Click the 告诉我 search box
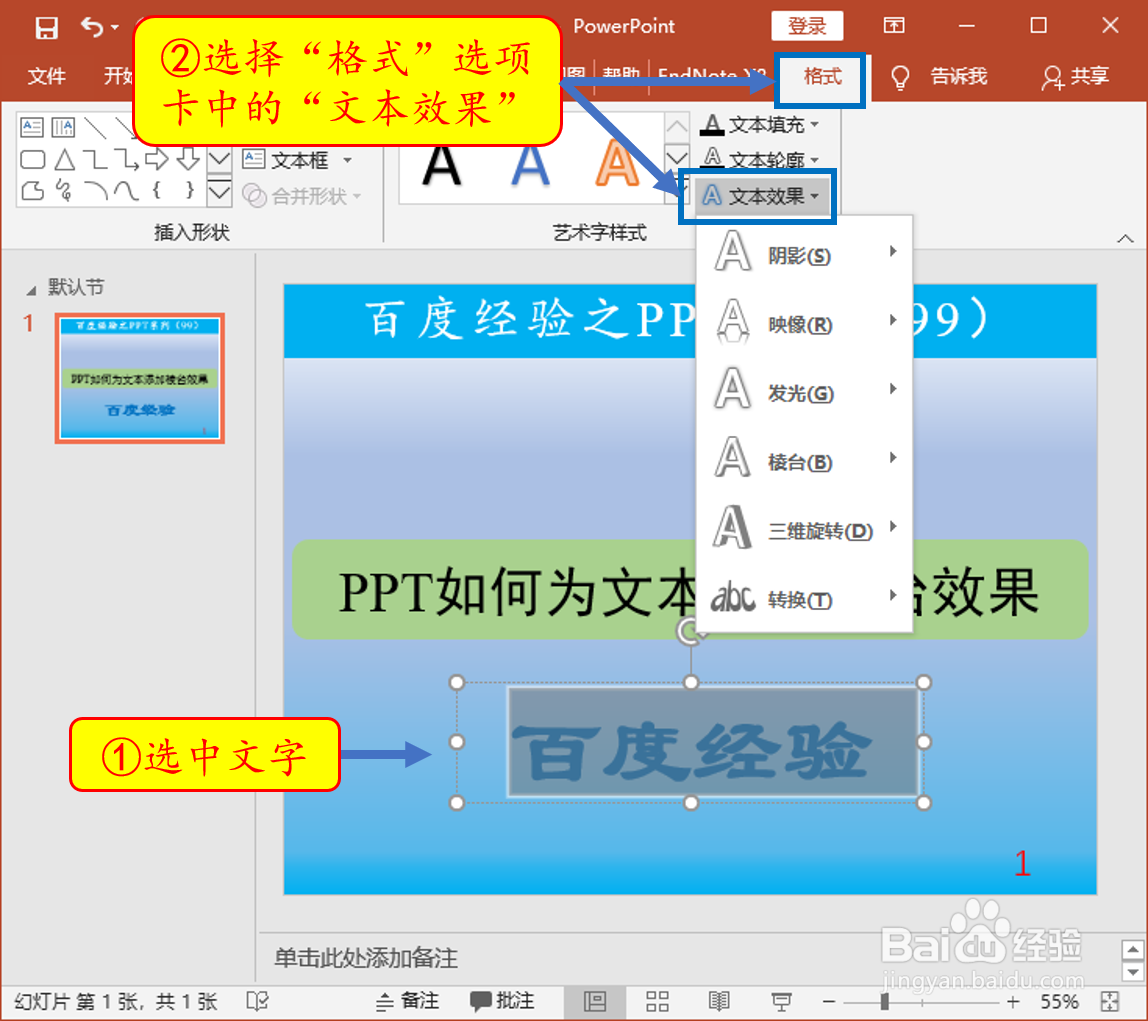 [958, 76]
